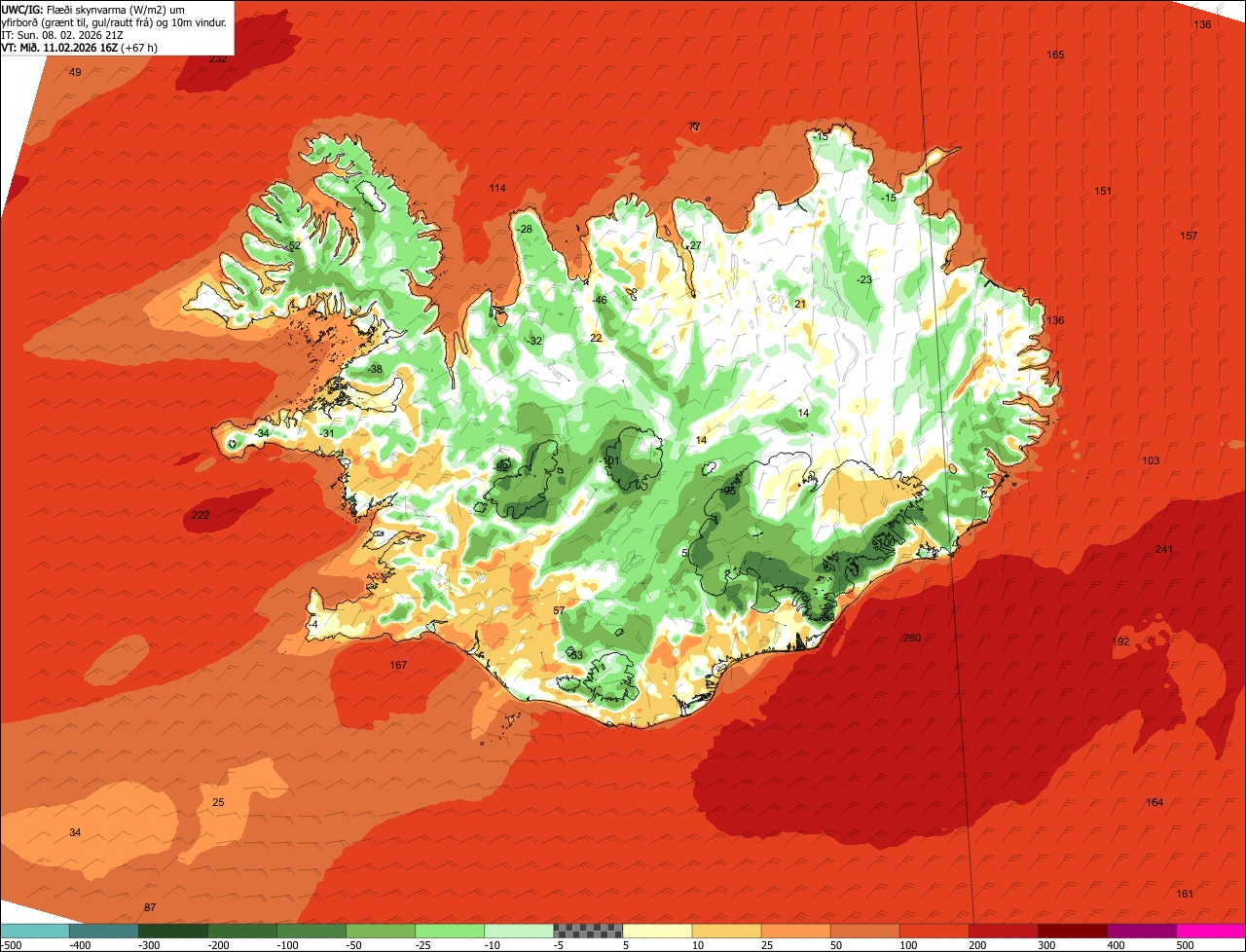The image size is (1246, 952).
Task: Click the 232 flux value on the map
Action: (218, 58)
